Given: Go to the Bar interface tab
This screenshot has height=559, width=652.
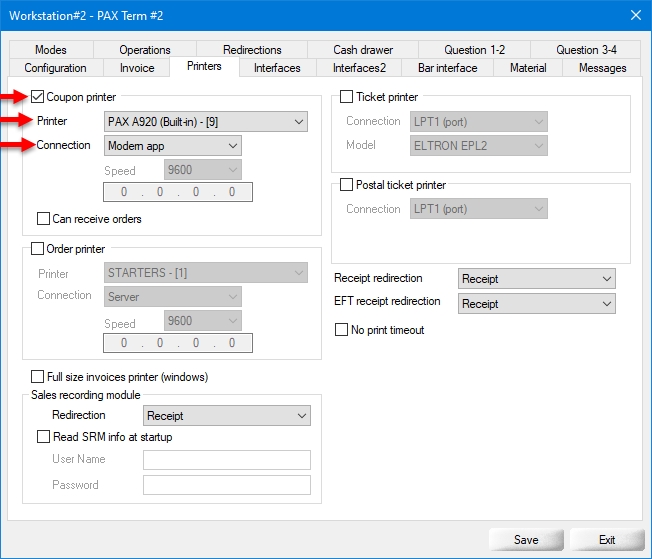Looking at the screenshot, I should 449,68.
